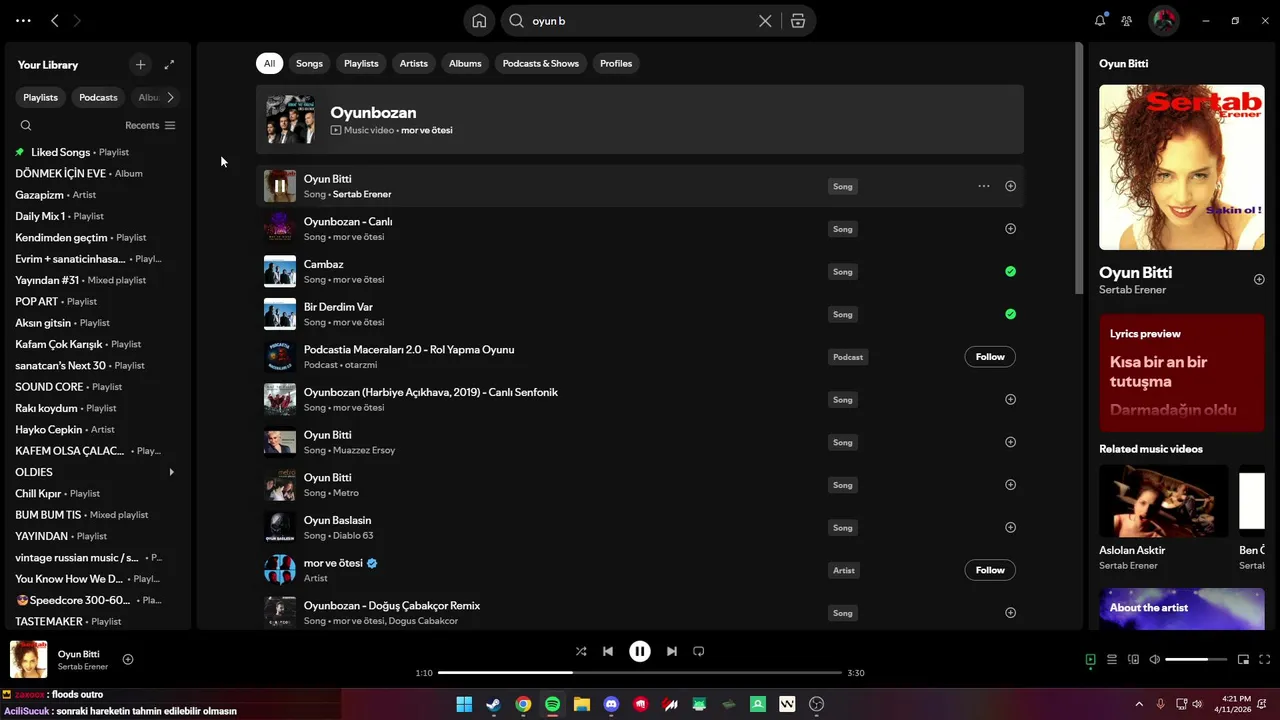
Task: Remove Cambaz from Liked Songs
Action: (x=1010, y=271)
